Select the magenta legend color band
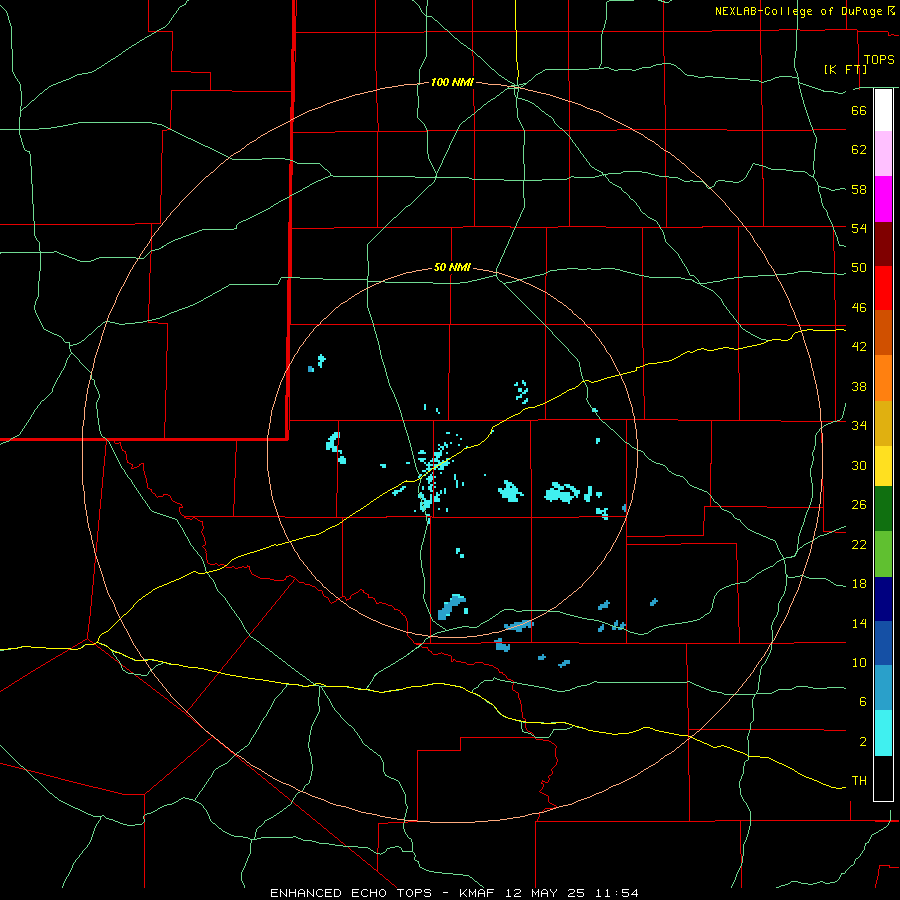Image resolution: width=900 pixels, height=900 pixels. tap(883, 199)
